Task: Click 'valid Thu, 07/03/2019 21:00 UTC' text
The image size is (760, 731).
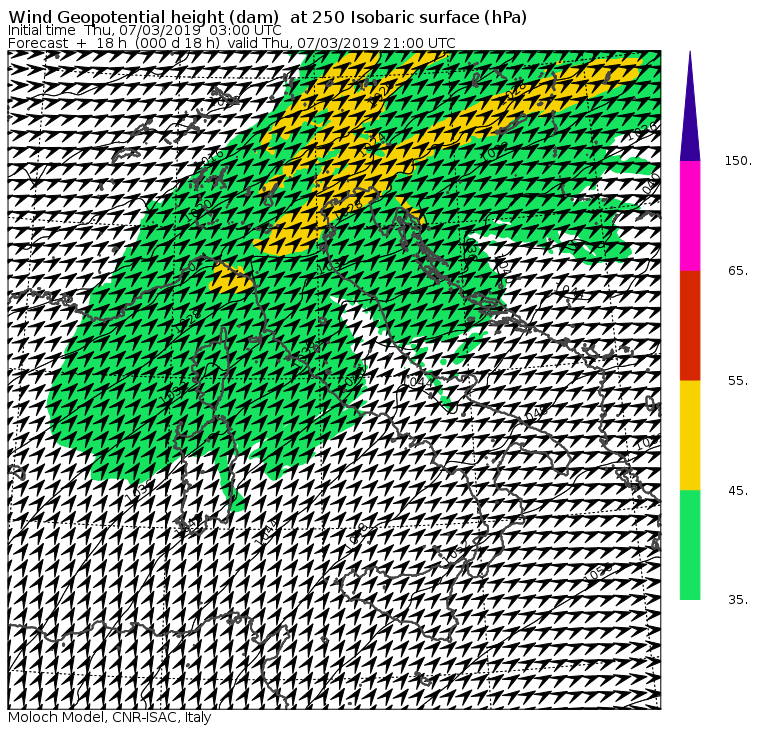Action: (342, 43)
